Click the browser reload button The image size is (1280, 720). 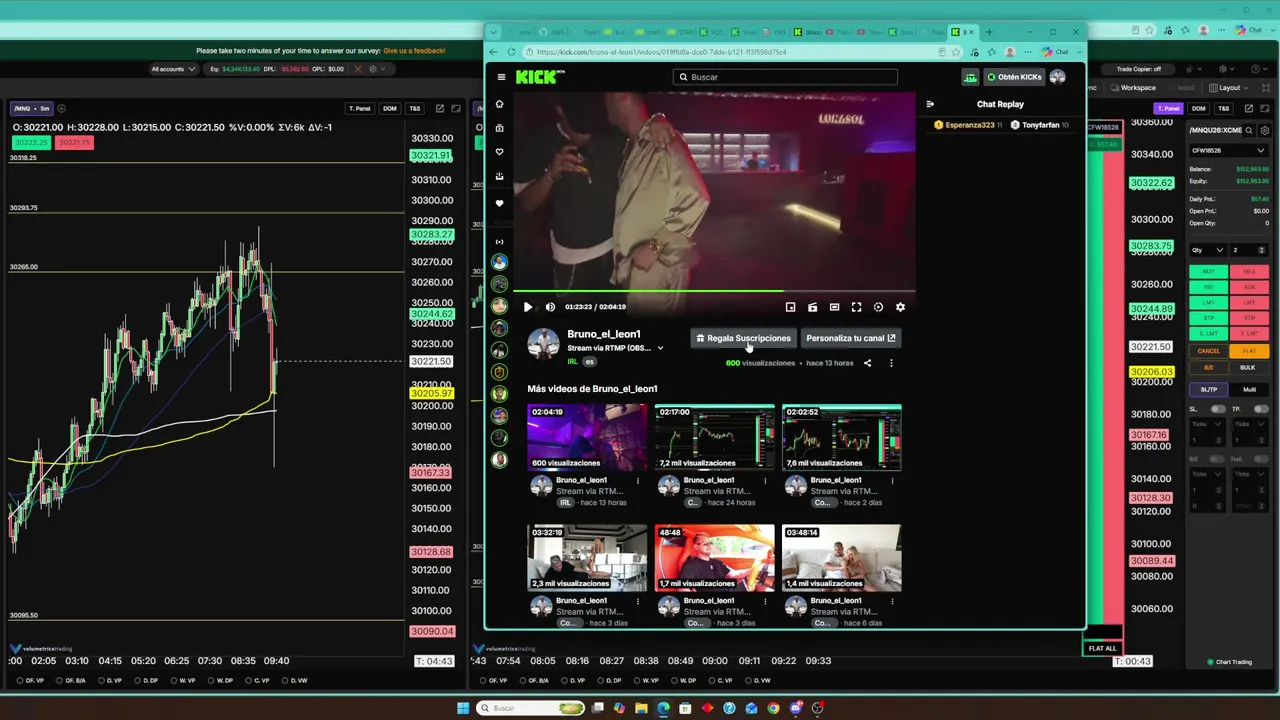click(512, 52)
